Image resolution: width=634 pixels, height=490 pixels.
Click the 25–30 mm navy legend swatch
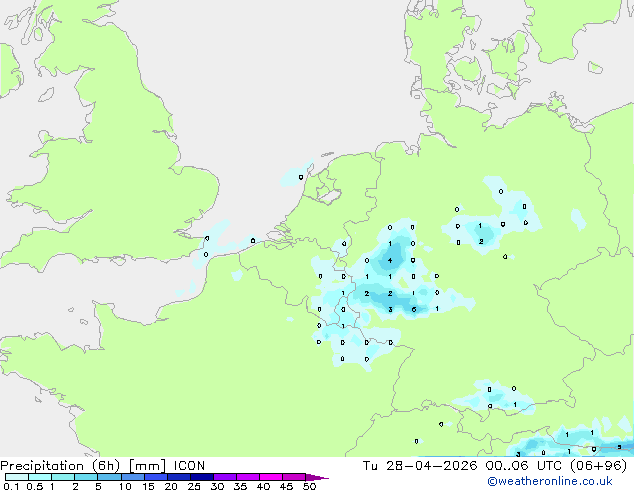click(201, 477)
